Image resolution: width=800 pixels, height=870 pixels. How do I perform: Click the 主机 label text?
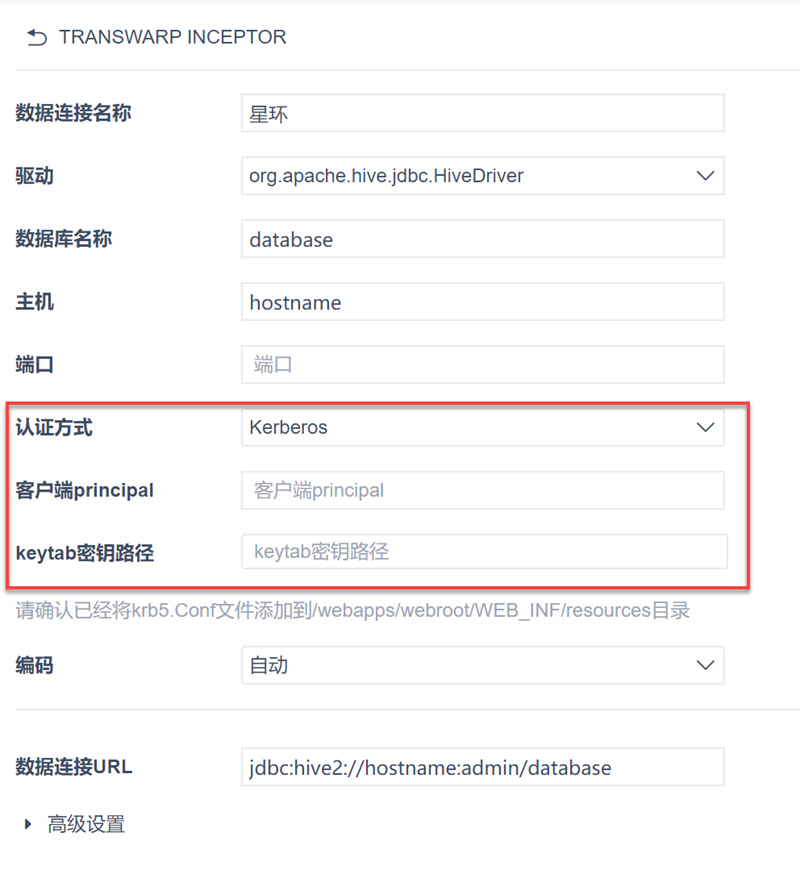(35, 302)
